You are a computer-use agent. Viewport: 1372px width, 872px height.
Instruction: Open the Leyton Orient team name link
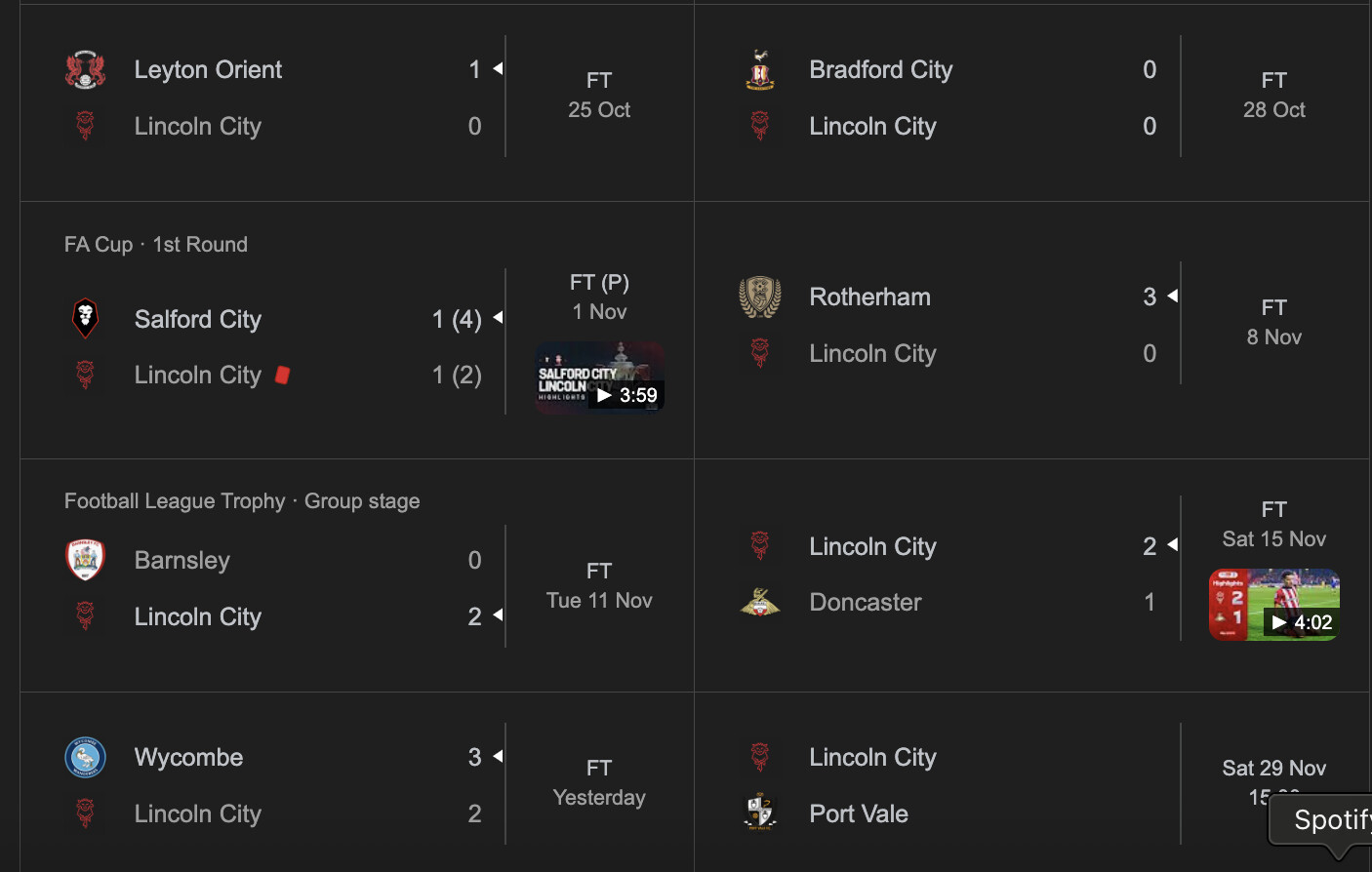[x=208, y=70]
